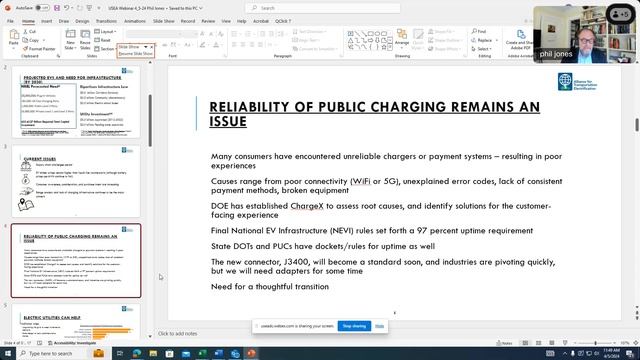Expand Customize Quick Access Toolbar arrow
The width and height of the screenshot is (640, 360).
[x=98, y=8]
